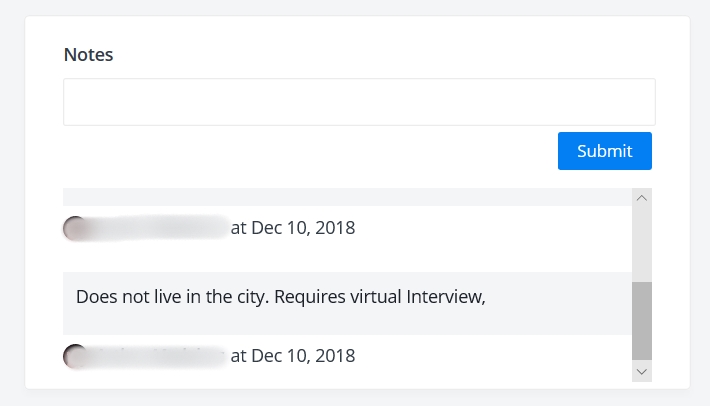This screenshot has width=712, height=406.
Task: Click the gray strip at top of notes list
Action: [x=347, y=197]
